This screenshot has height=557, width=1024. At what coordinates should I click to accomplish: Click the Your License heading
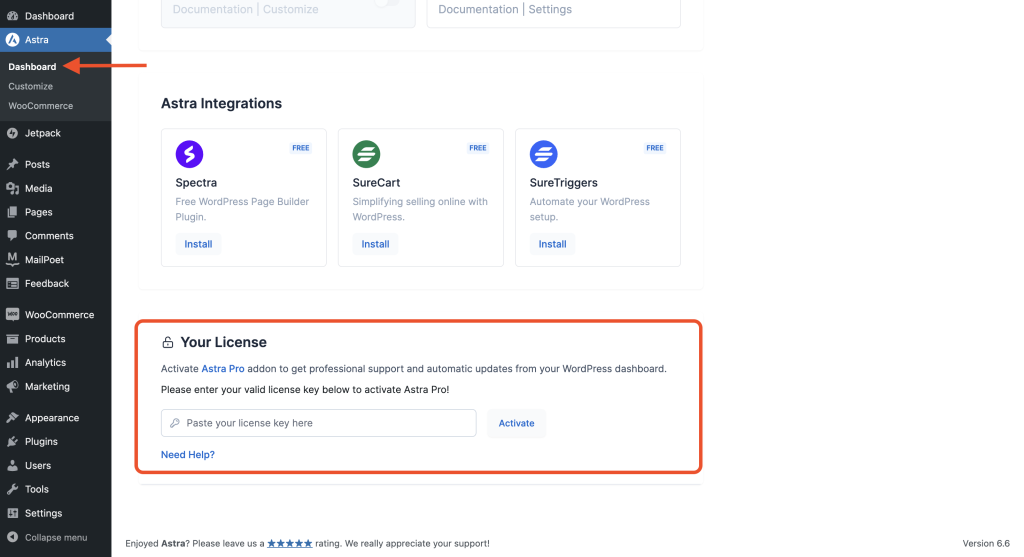pyautogui.click(x=223, y=342)
